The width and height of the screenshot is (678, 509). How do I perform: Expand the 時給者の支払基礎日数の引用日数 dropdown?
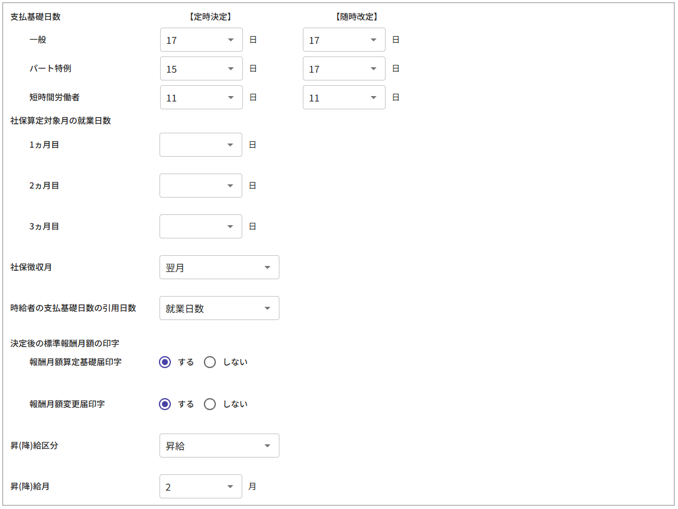(219, 309)
